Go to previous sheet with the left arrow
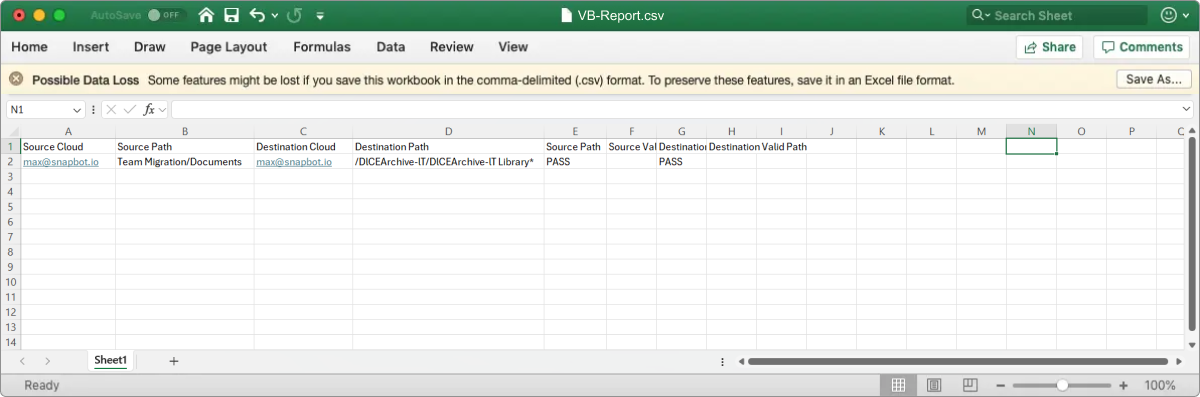This screenshot has height=397, width=1200. [x=23, y=360]
